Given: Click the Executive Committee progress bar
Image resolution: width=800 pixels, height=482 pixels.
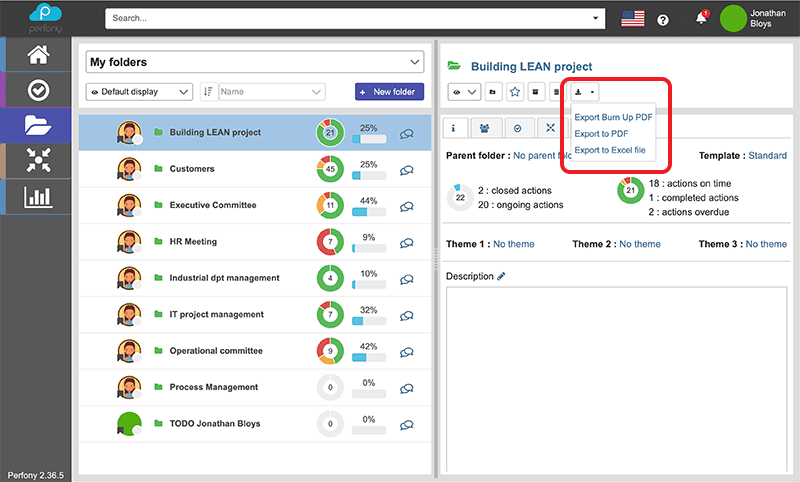Looking at the screenshot, I should (368, 212).
